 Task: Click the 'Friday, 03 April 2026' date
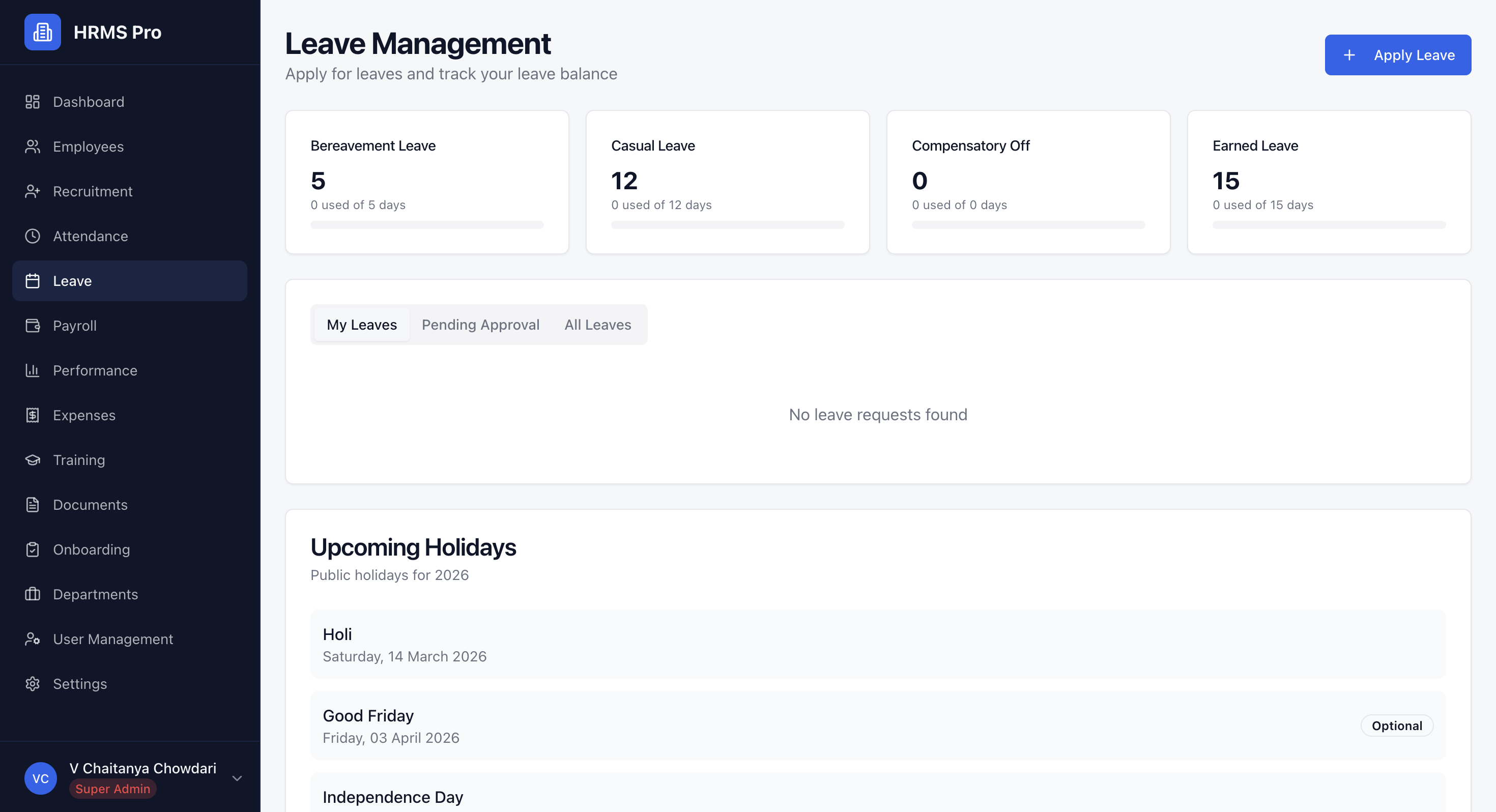point(391,737)
